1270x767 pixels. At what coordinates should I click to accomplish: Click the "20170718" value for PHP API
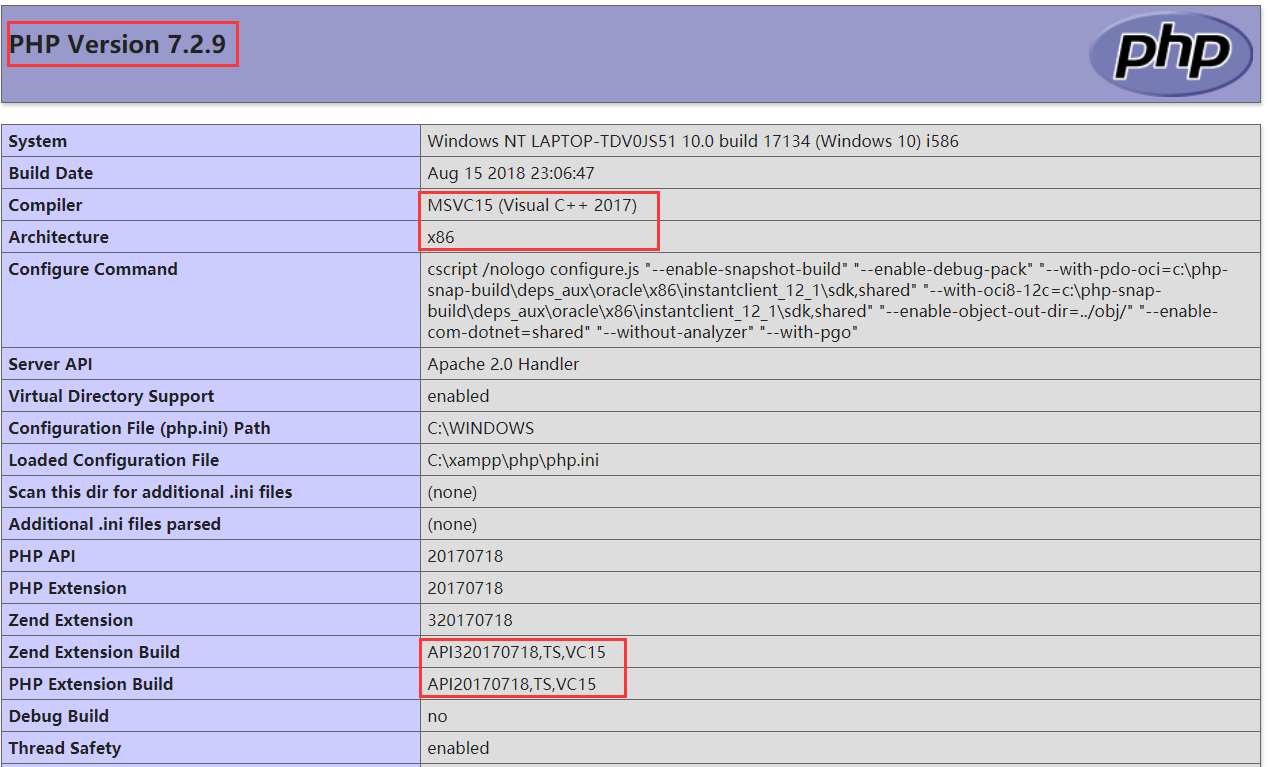click(465, 556)
